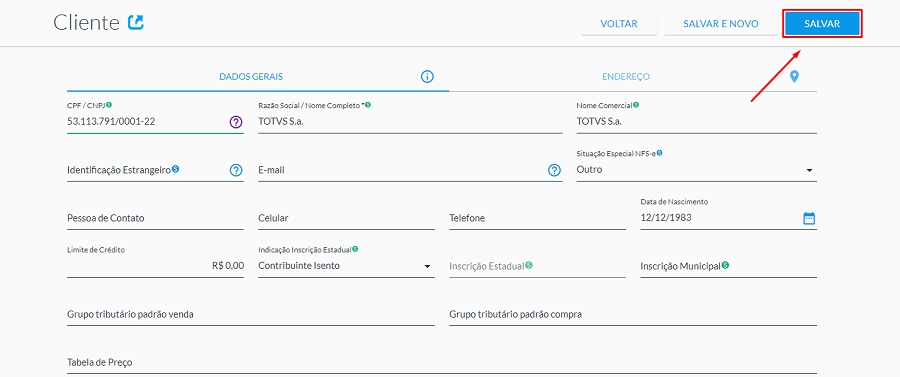
Task: Focus the Pessoa de Contato field
Action: point(155,219)
